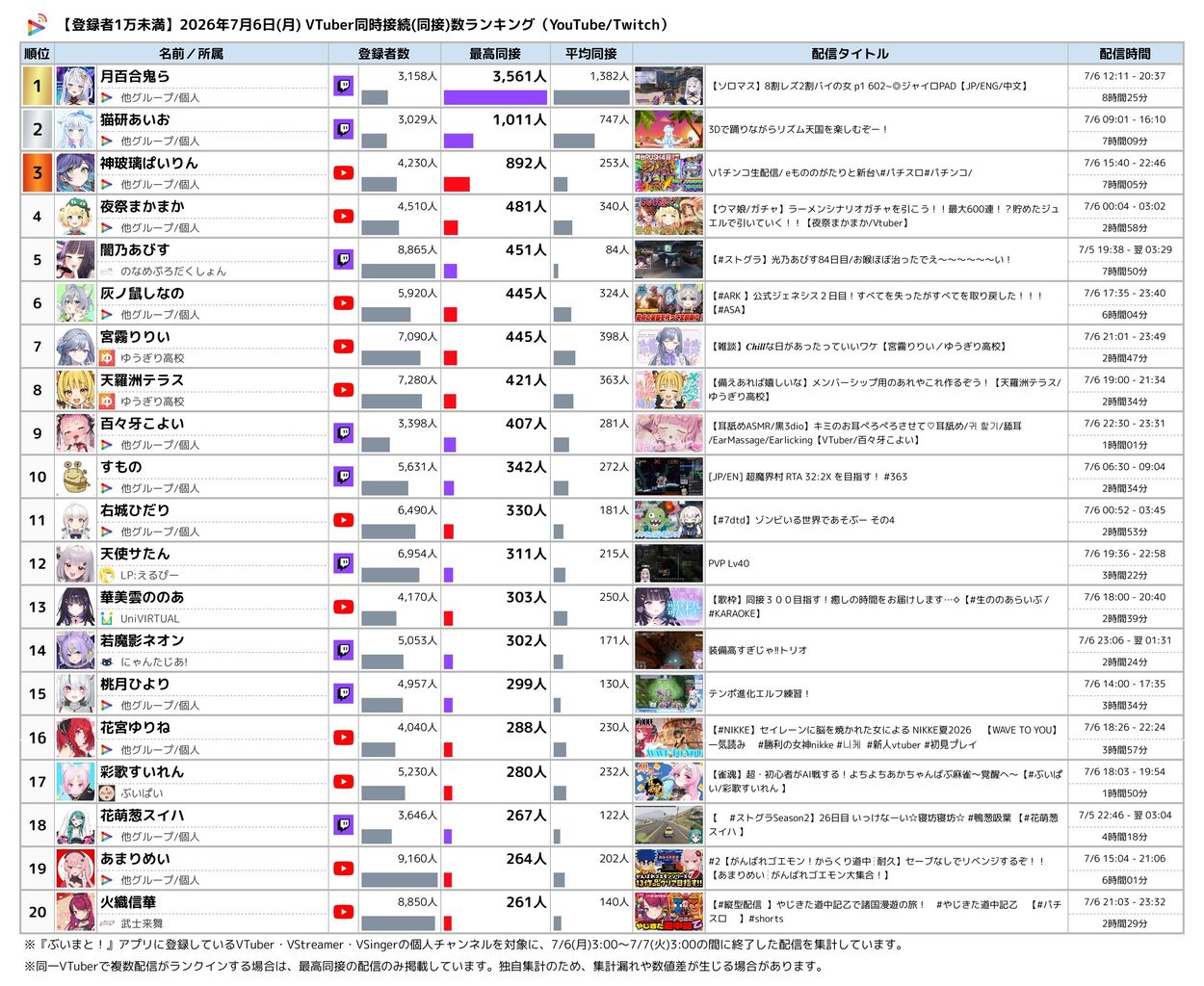The height and width of the screenshot is (986, 1204).
Task: Click the gold rank 1 badge
Action: (x=38, y=86)
